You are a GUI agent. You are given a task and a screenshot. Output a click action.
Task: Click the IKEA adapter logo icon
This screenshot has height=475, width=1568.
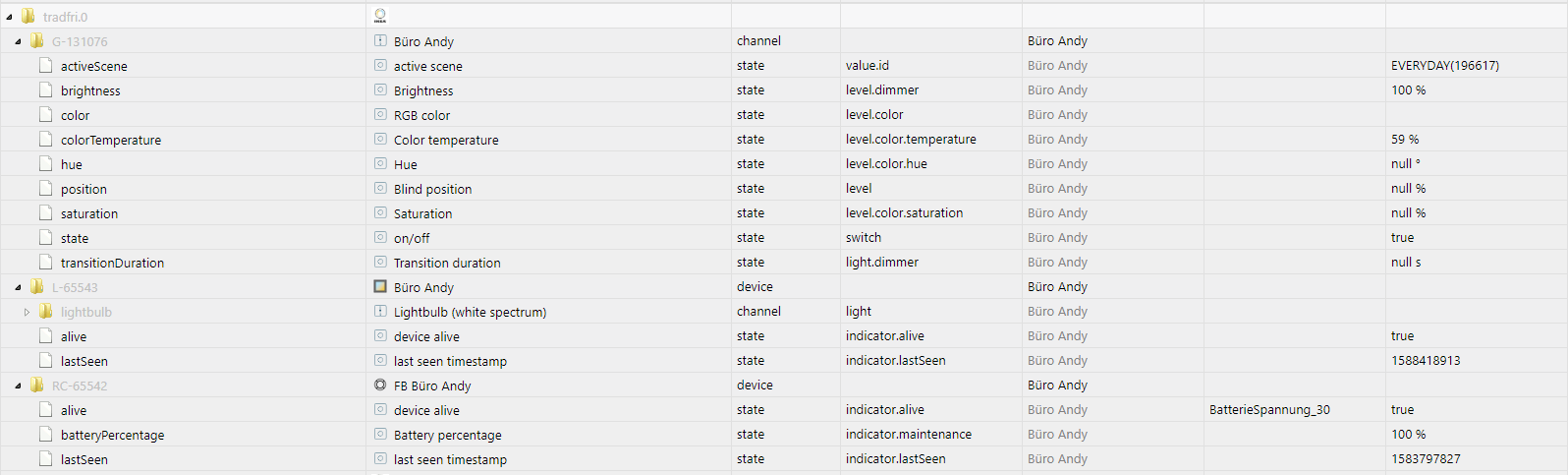[380, 16]
